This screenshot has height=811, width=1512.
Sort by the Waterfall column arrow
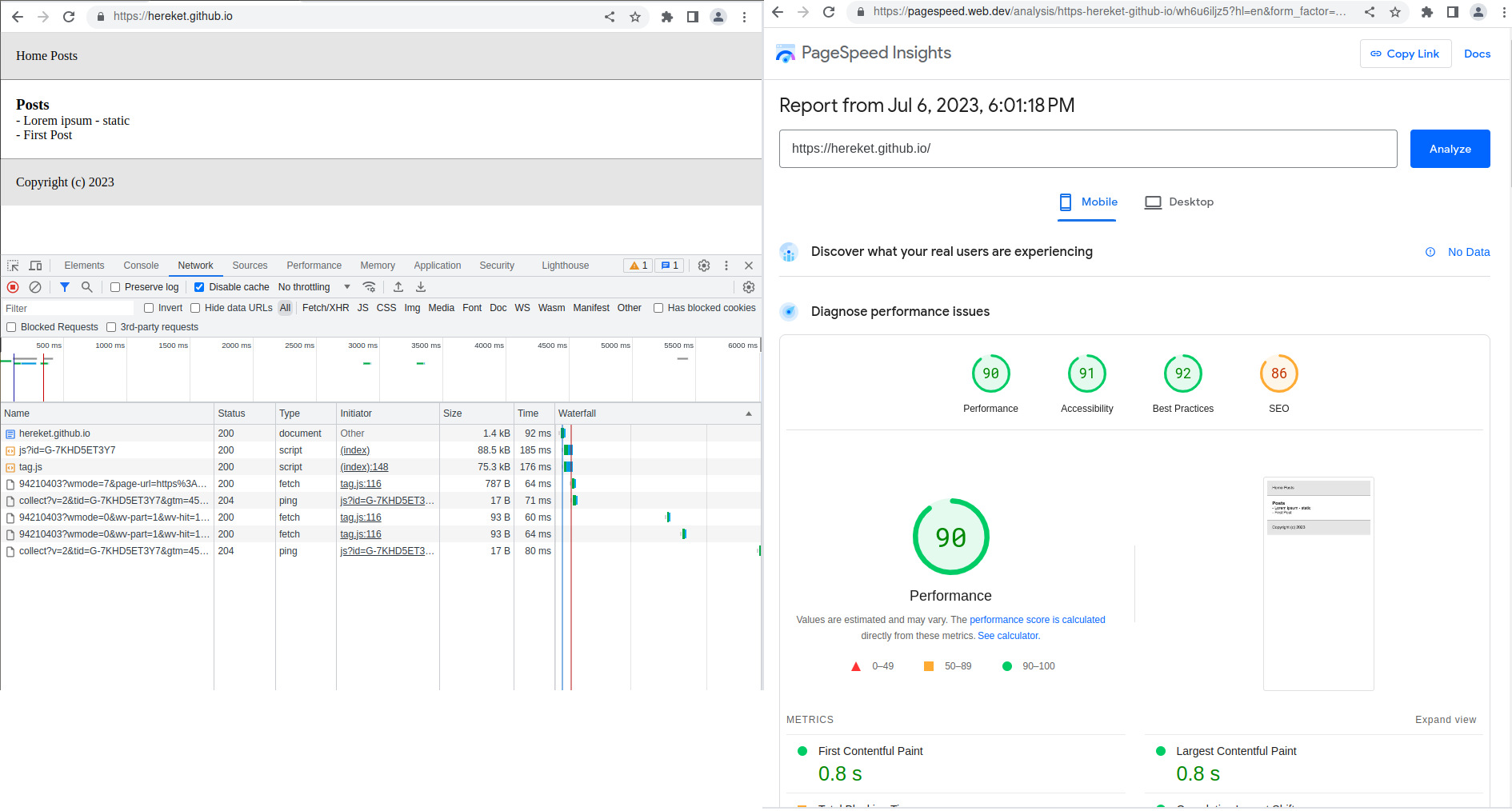749,413
